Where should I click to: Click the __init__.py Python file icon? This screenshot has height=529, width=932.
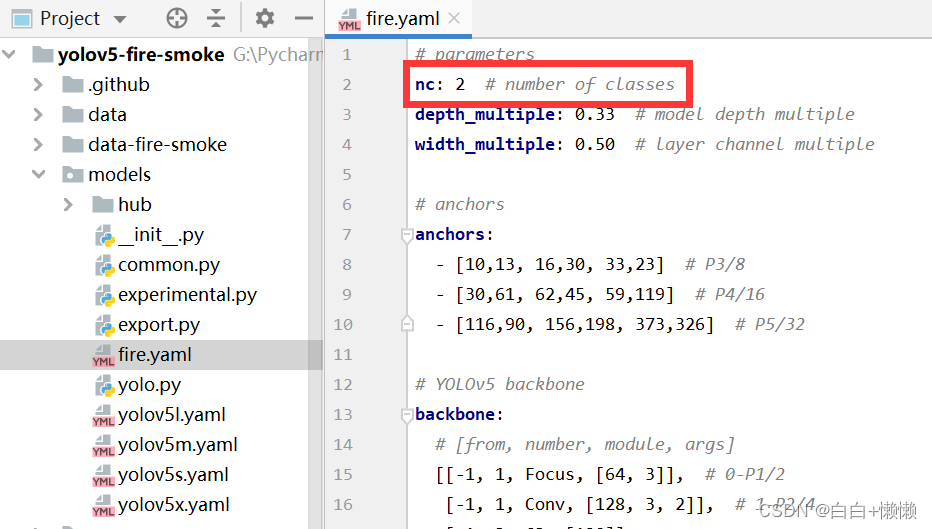(104, 235)
